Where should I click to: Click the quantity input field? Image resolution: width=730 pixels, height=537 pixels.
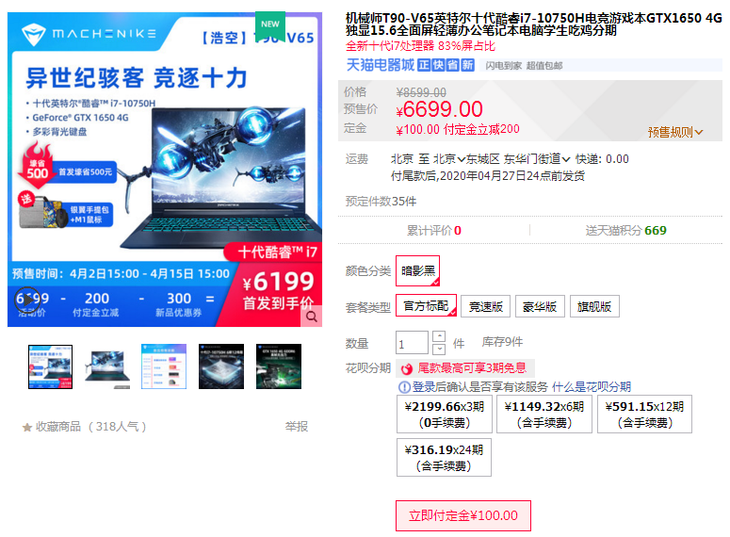[412, 343]
